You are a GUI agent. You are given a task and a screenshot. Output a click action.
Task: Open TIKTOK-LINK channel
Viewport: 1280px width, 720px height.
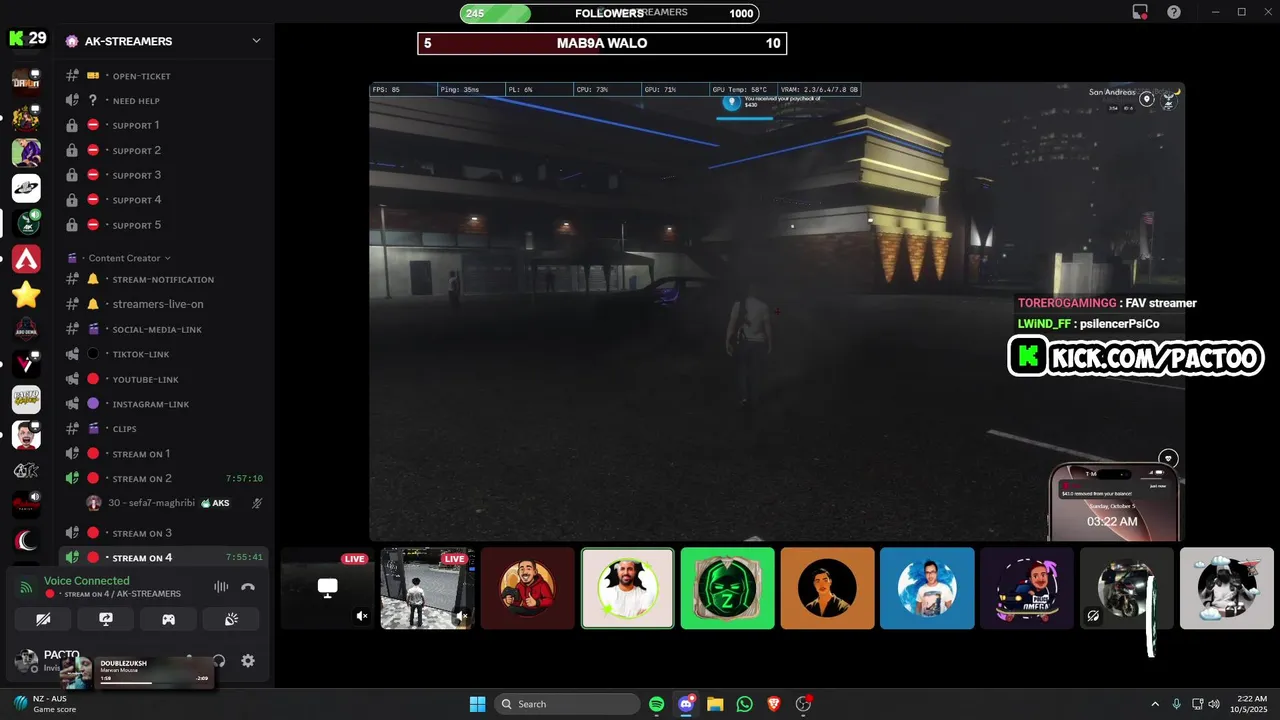[165, 354]
